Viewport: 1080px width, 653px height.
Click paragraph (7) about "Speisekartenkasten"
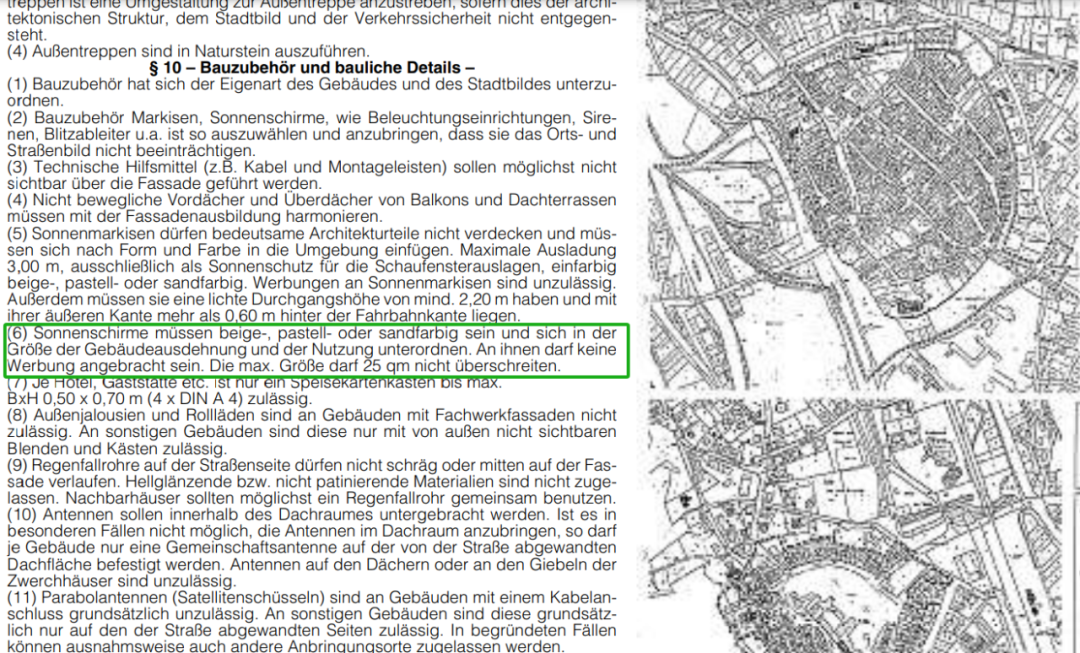click(255, 390)
